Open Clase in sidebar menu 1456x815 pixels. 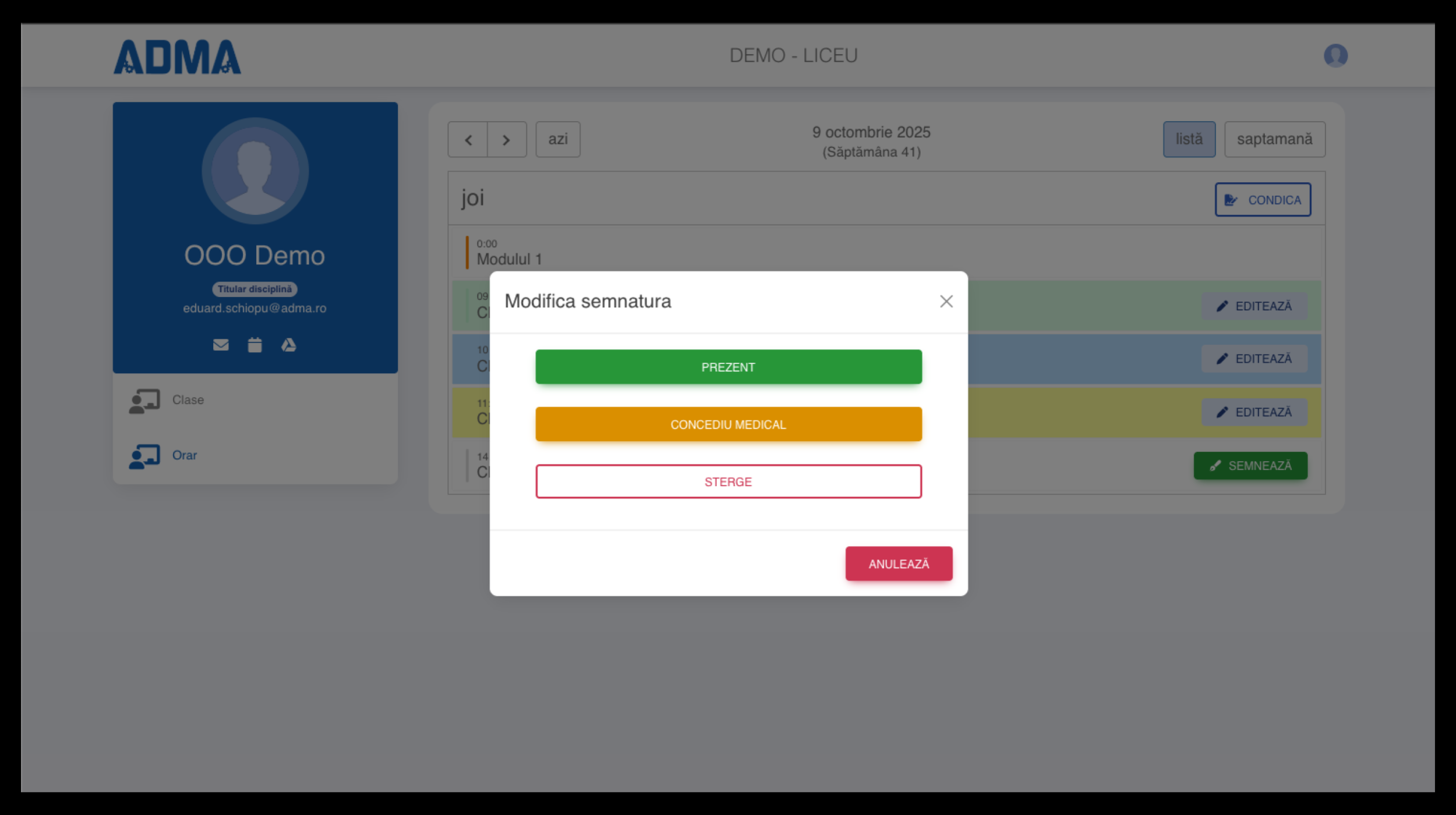(x=188, y=400)
